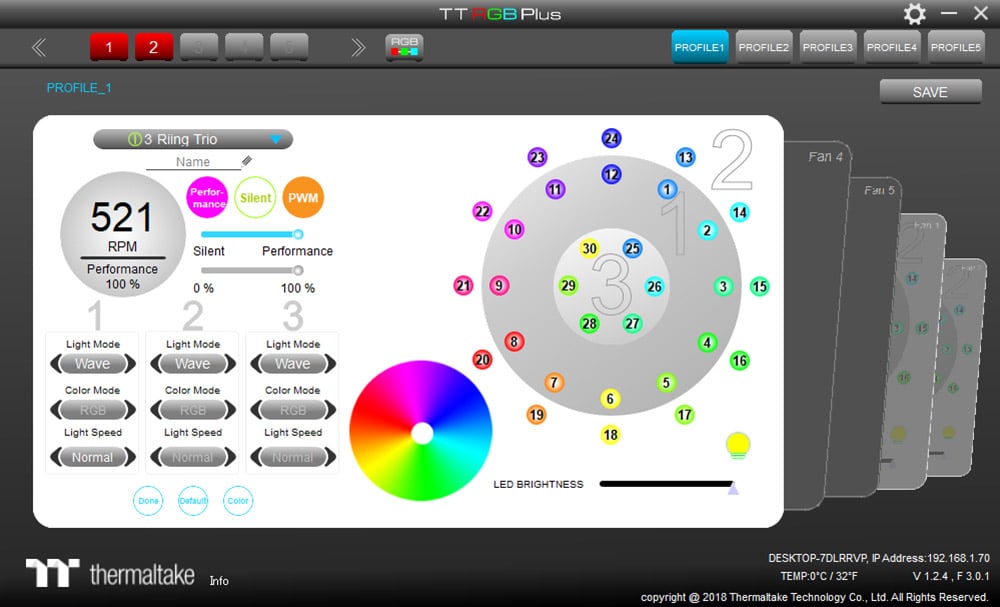The height and width of the screenshot is (607, 1000).
Task: Select LED 26 in the center ring
Action: 654,287
